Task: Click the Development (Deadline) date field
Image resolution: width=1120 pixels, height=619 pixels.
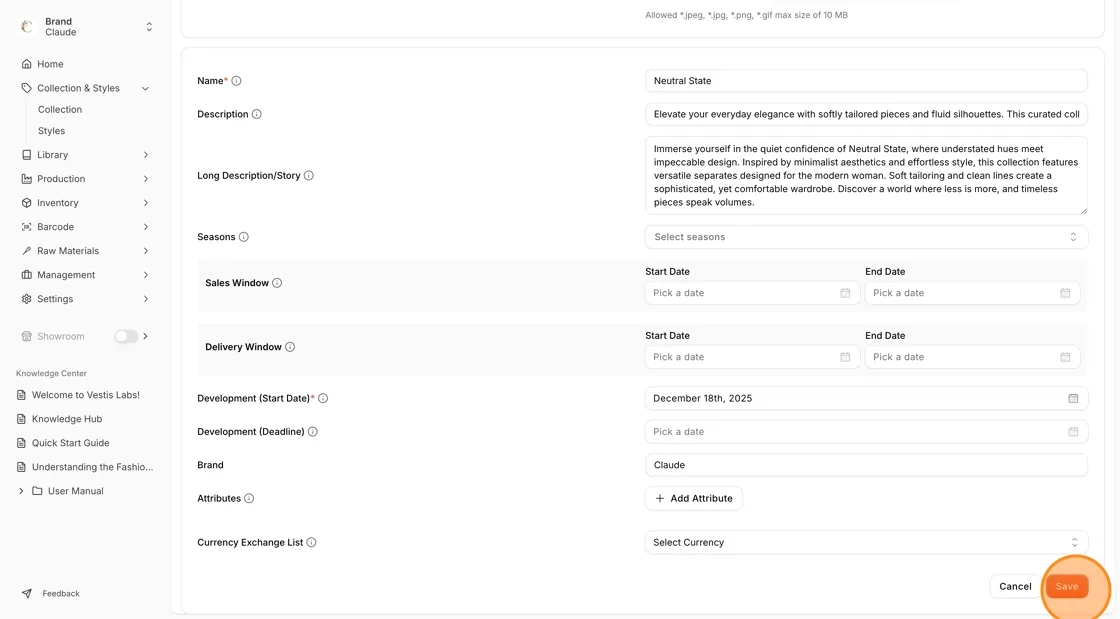Action: (866, 432)
